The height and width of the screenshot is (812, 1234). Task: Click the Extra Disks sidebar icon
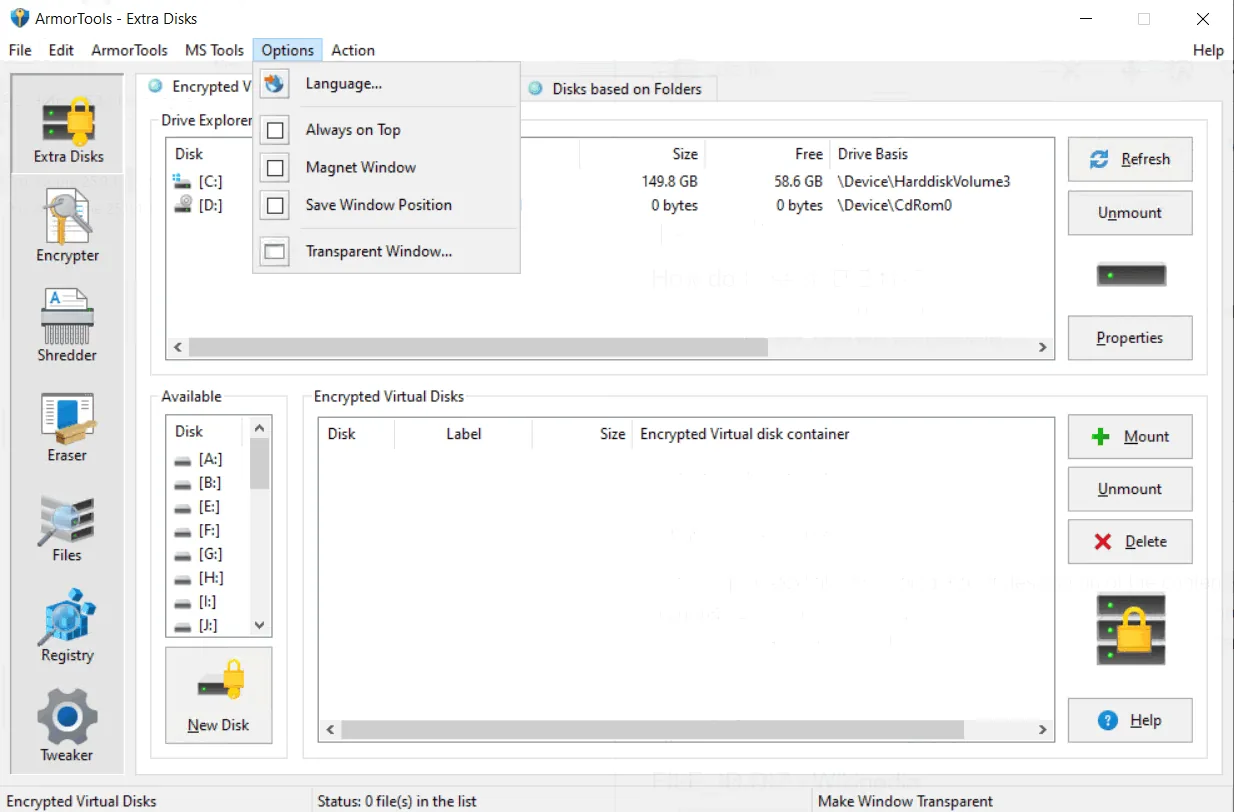[68, 128]
